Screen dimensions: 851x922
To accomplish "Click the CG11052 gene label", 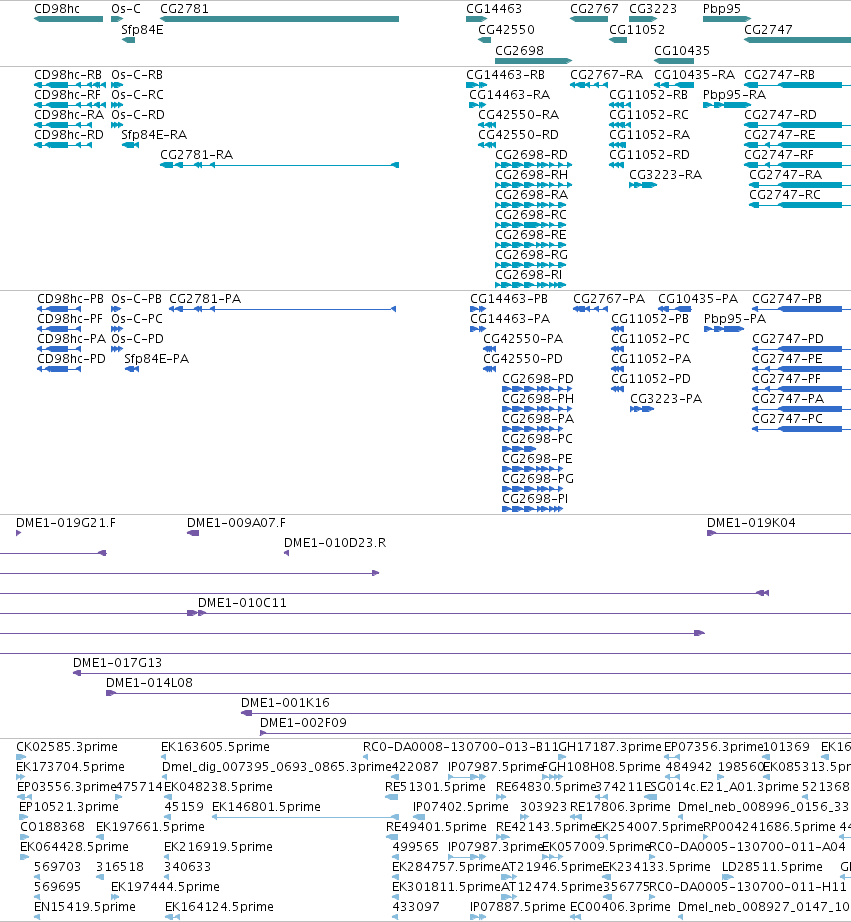I will tap(637, 30).
